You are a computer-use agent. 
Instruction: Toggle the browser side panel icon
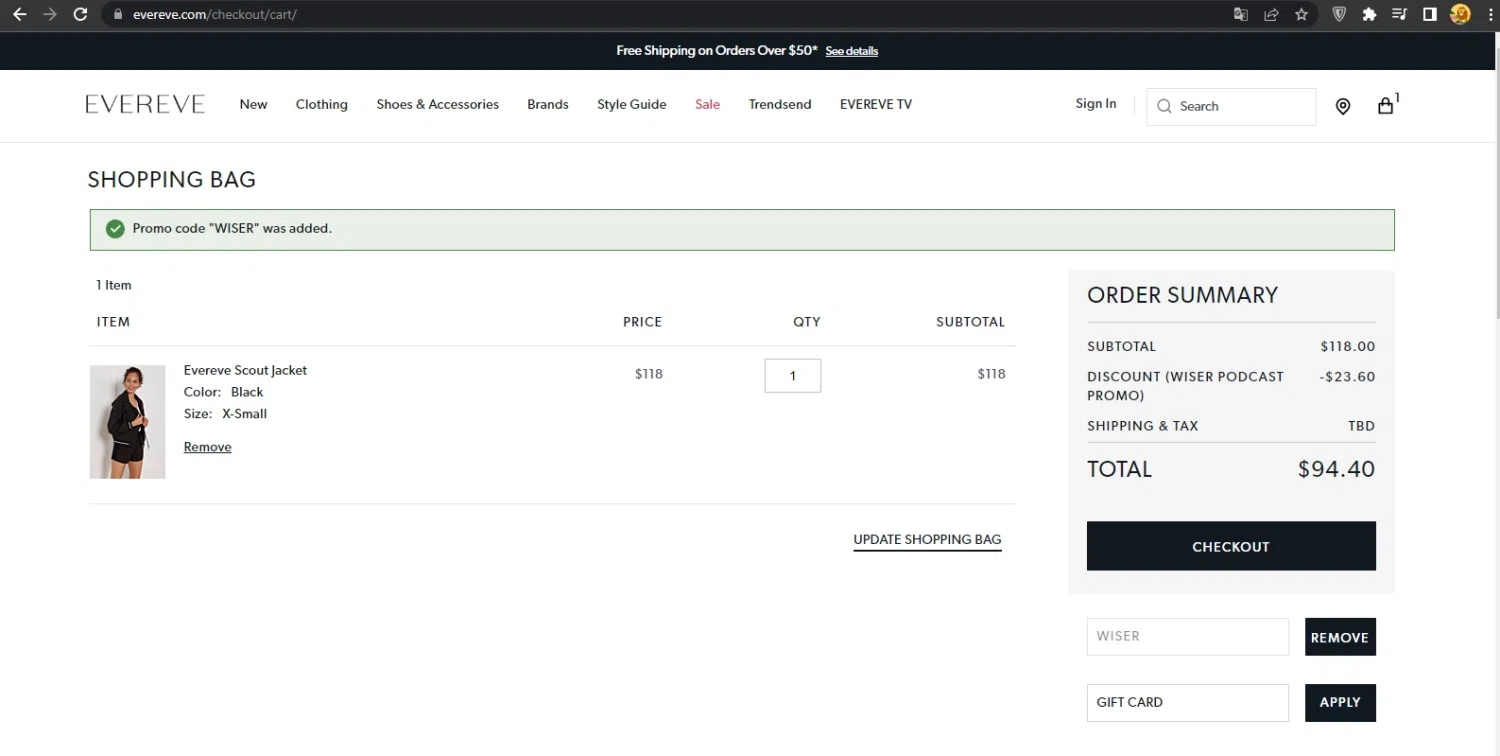1430,14
